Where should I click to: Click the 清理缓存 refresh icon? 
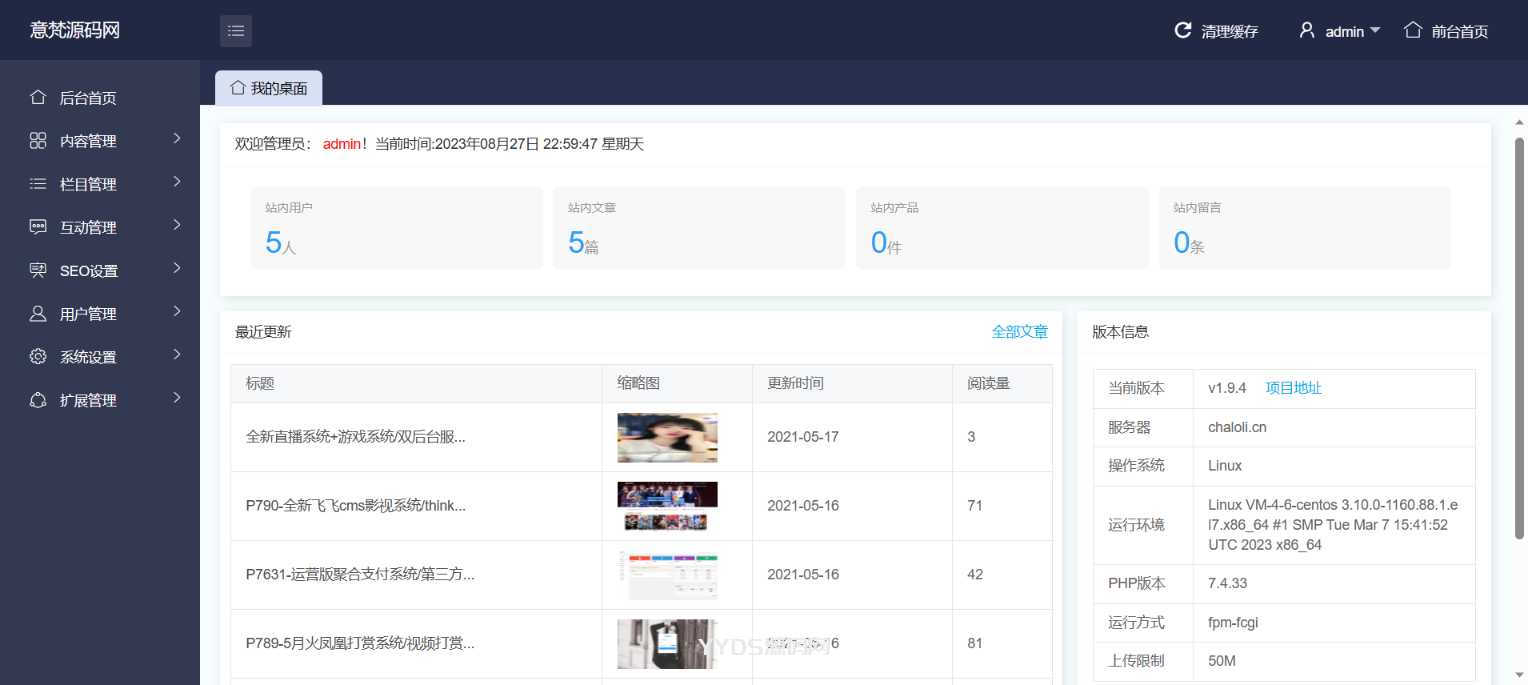[1183, 31]
